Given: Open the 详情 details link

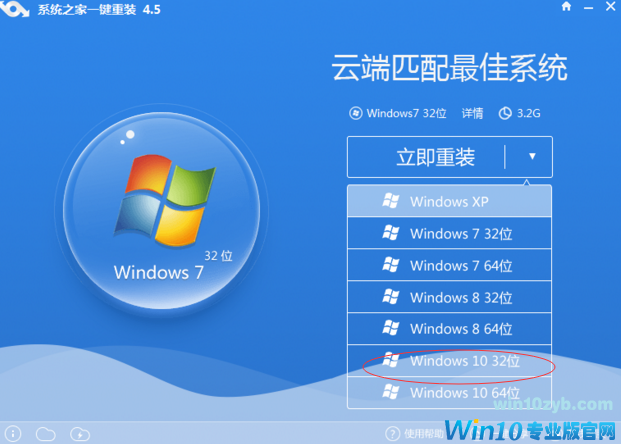Looking at the screenshot, I should 472,114.
